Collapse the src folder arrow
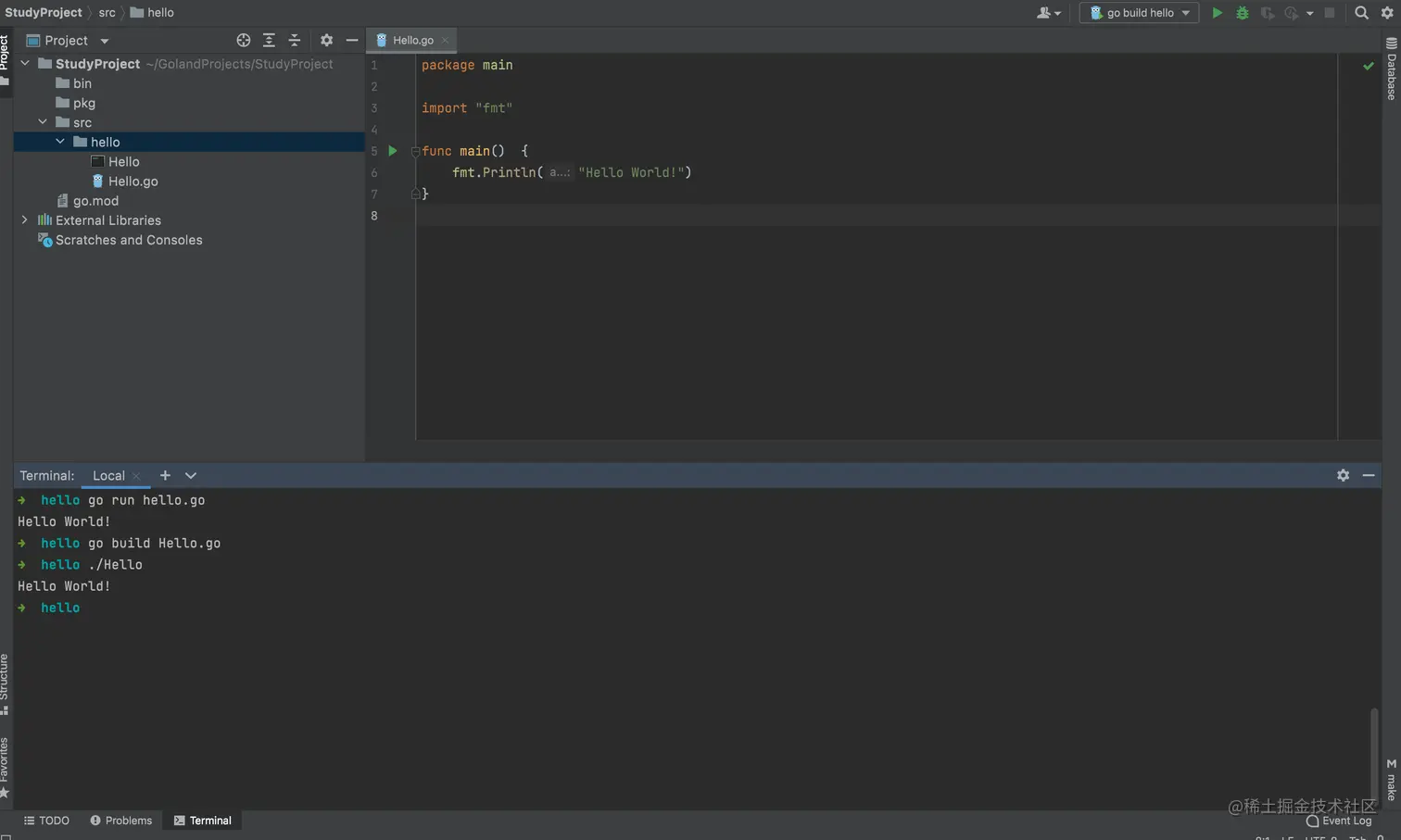 coord(43,122)
